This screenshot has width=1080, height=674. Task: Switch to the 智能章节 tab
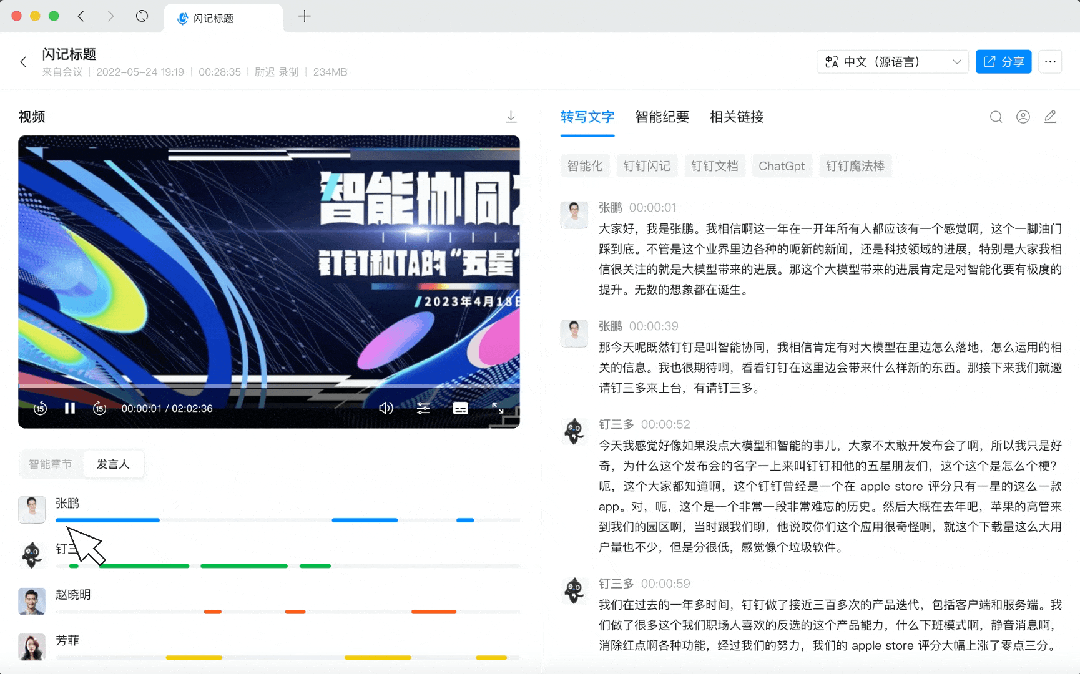pyautogui.click(x=50, y=464)
